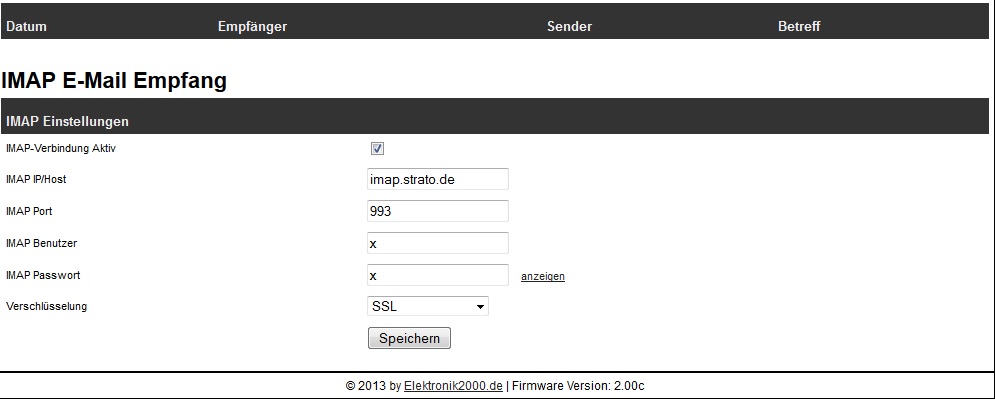The width and height of the screenshot is (995, 404).
Task: Click the IMAP E-Mail Empfang heading
Action: 115,81
